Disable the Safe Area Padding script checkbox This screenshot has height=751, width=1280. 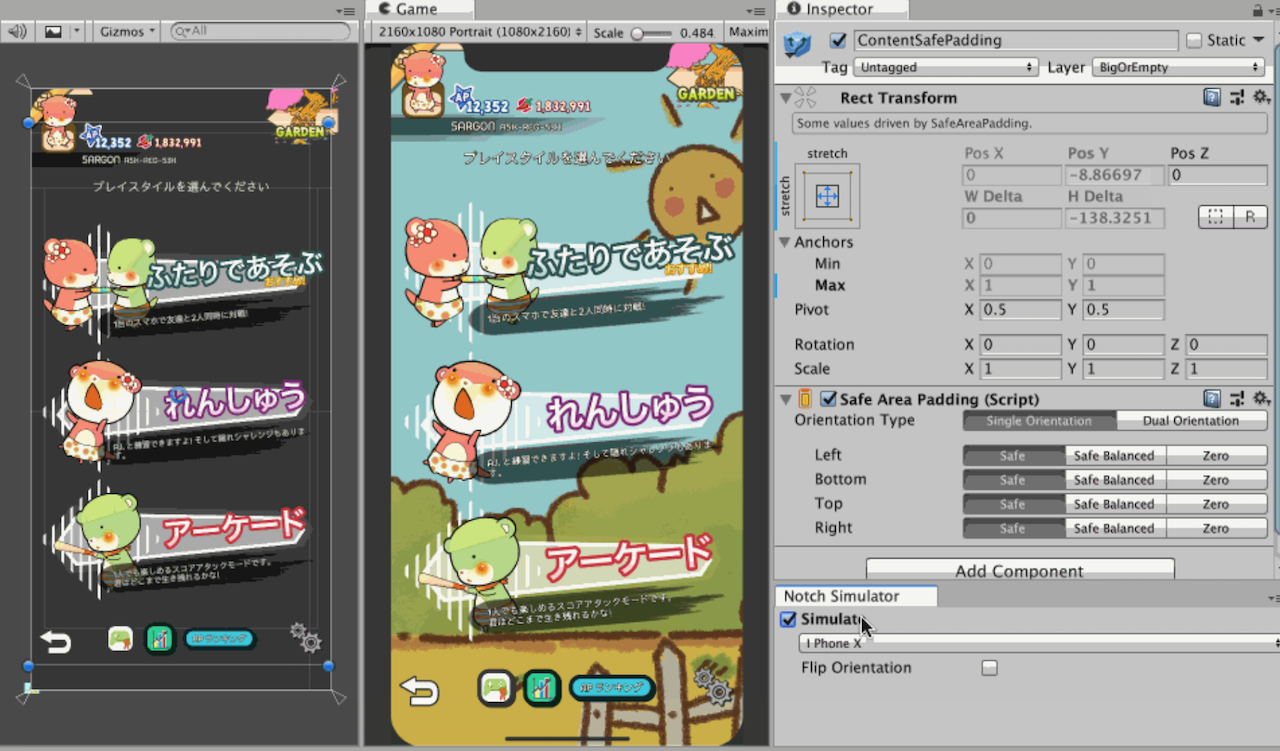point(828,399)
